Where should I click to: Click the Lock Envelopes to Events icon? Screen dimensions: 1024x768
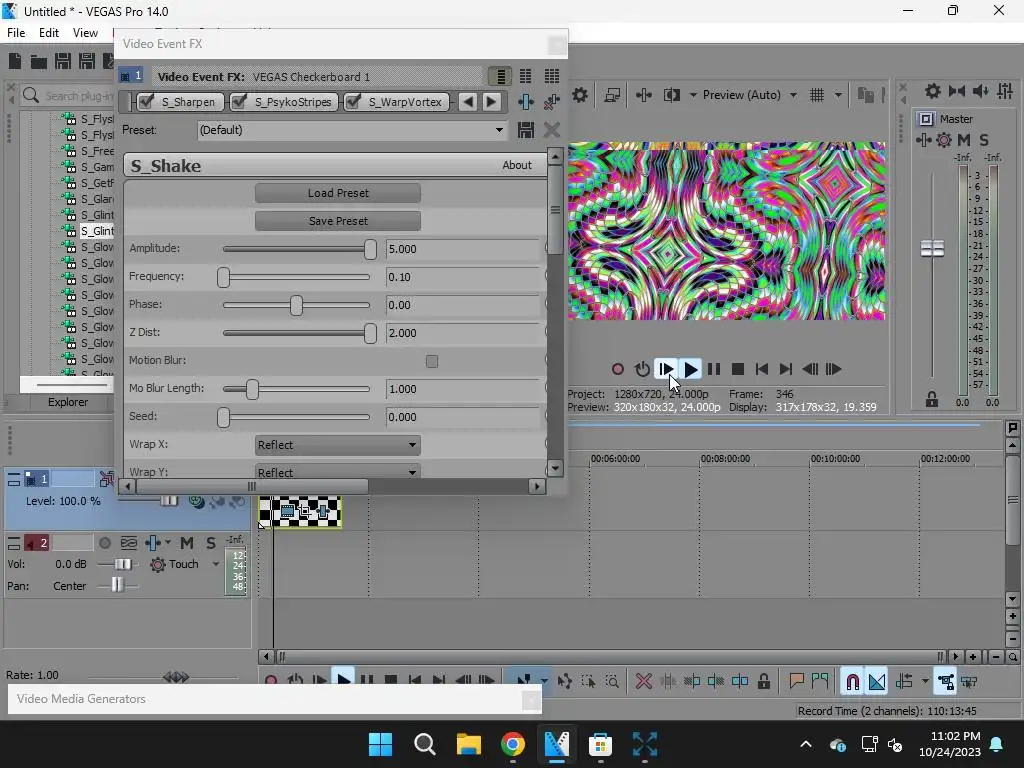click(946, 682)
